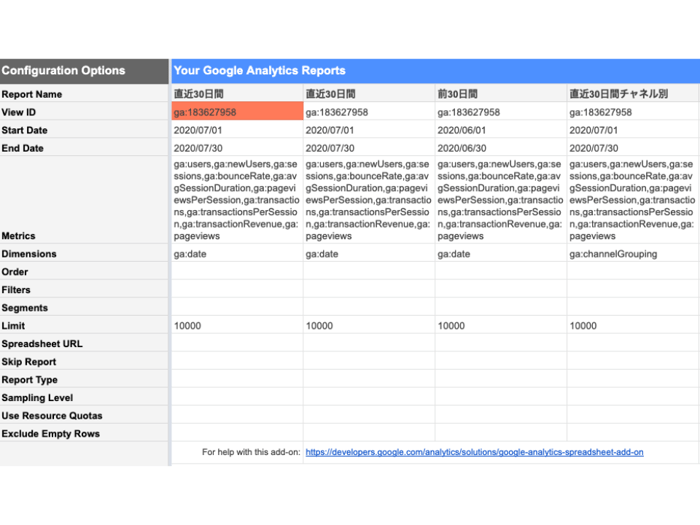This screenshot has height=525, width=700.
Task: Click the empty Skip Report cell in the third report
Action: pyautogui.click(x=501, y=361)
